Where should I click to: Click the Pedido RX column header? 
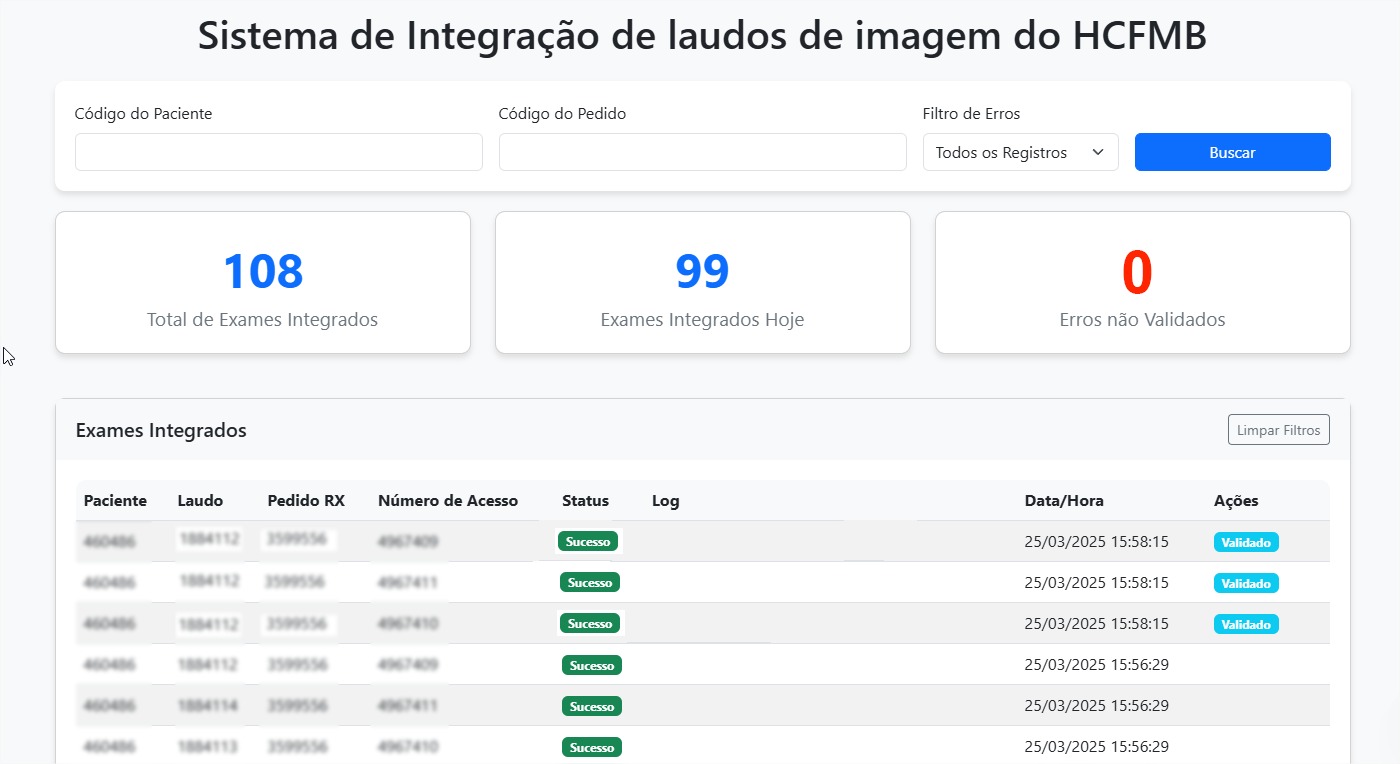(x=306, y=501)
